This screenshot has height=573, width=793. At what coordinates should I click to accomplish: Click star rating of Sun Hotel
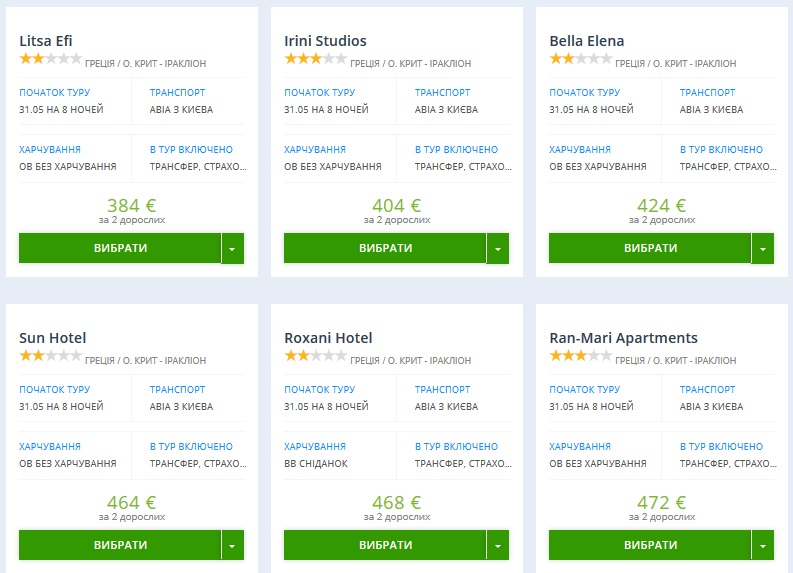point(50,356)
